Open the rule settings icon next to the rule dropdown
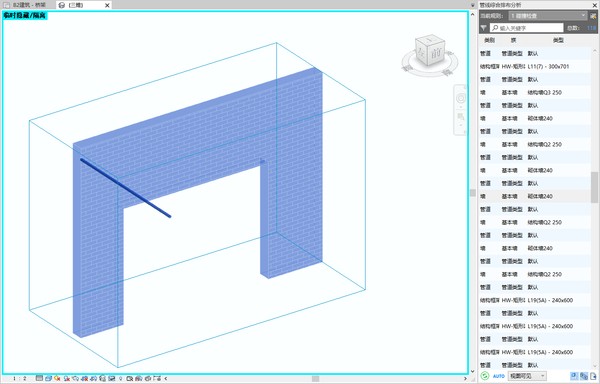This screenshot has width=600, height=384. pyautogui.click(x=593, y=16)
